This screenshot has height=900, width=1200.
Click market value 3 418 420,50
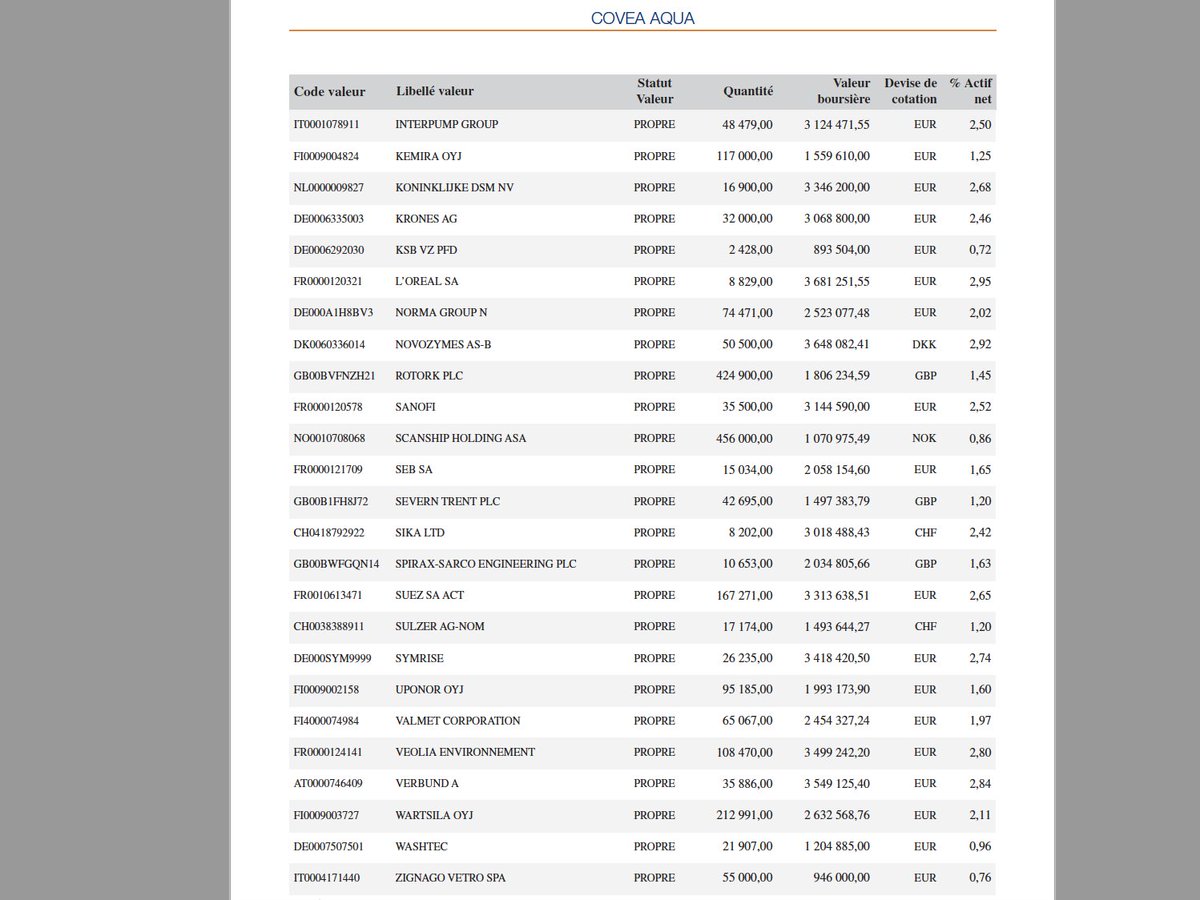837,658
